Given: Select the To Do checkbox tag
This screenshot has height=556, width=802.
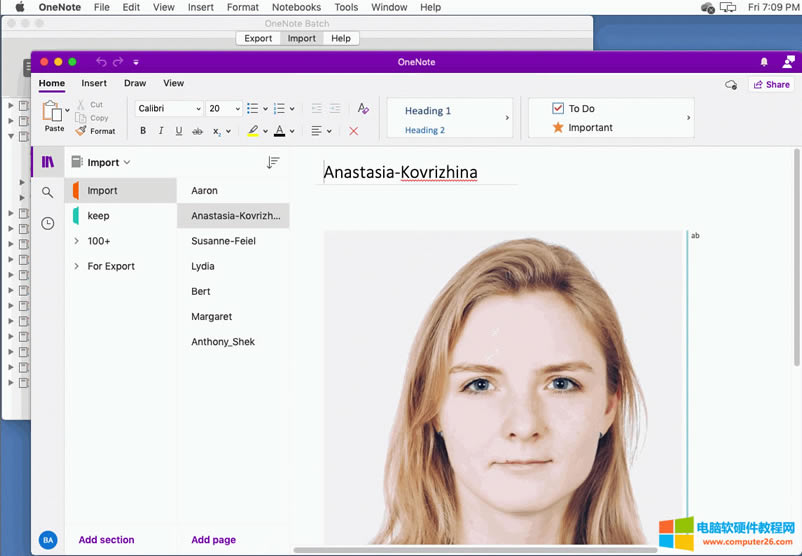Looking at the screenshot, I should (x=558, y=108).
